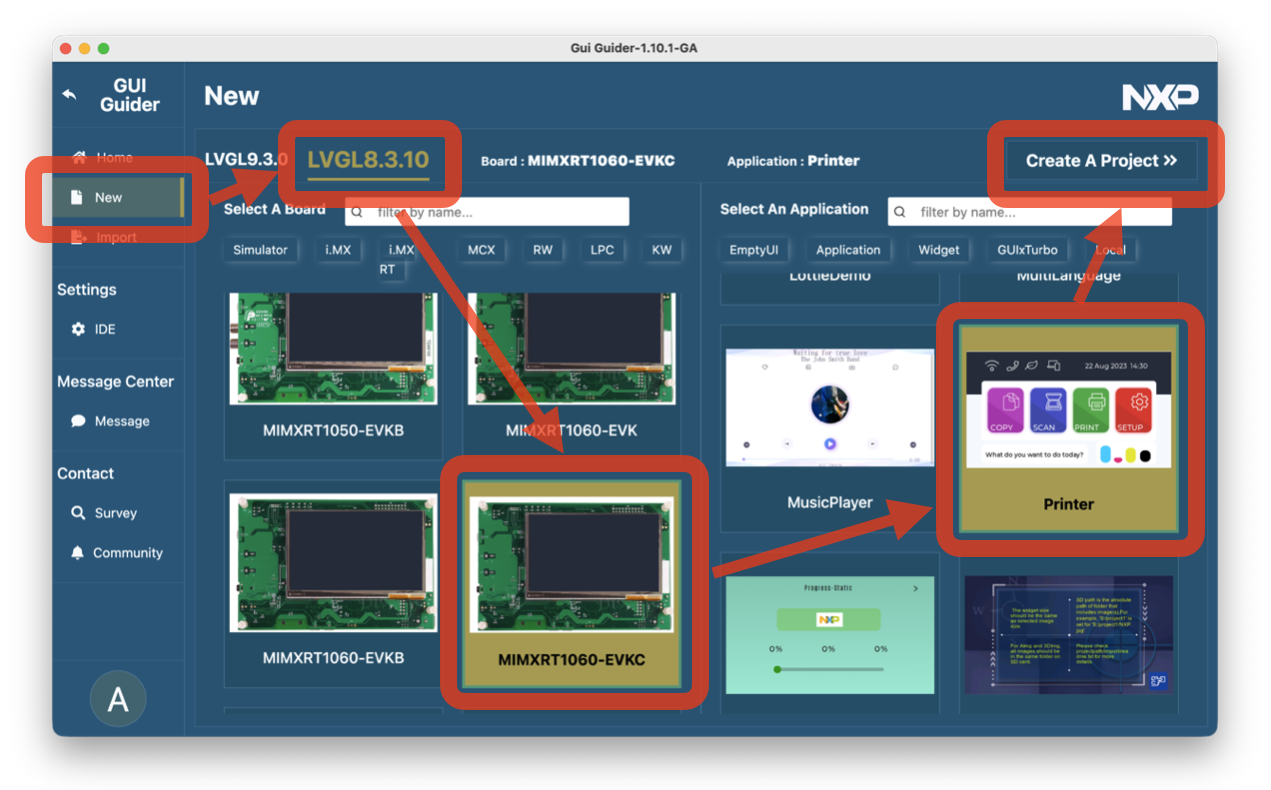Viewport: 1271px width, 790px height.
Task: Filter applications by Application category
Action: 848,250
